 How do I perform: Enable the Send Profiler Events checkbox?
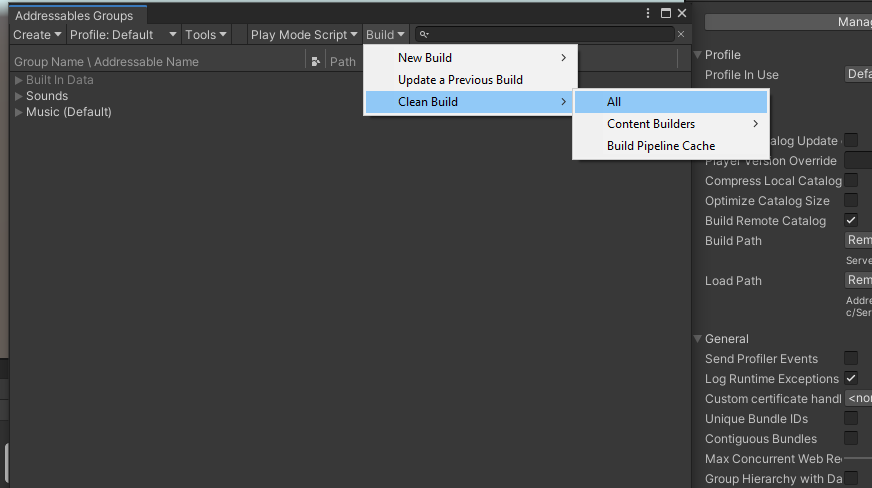[851, 358]
